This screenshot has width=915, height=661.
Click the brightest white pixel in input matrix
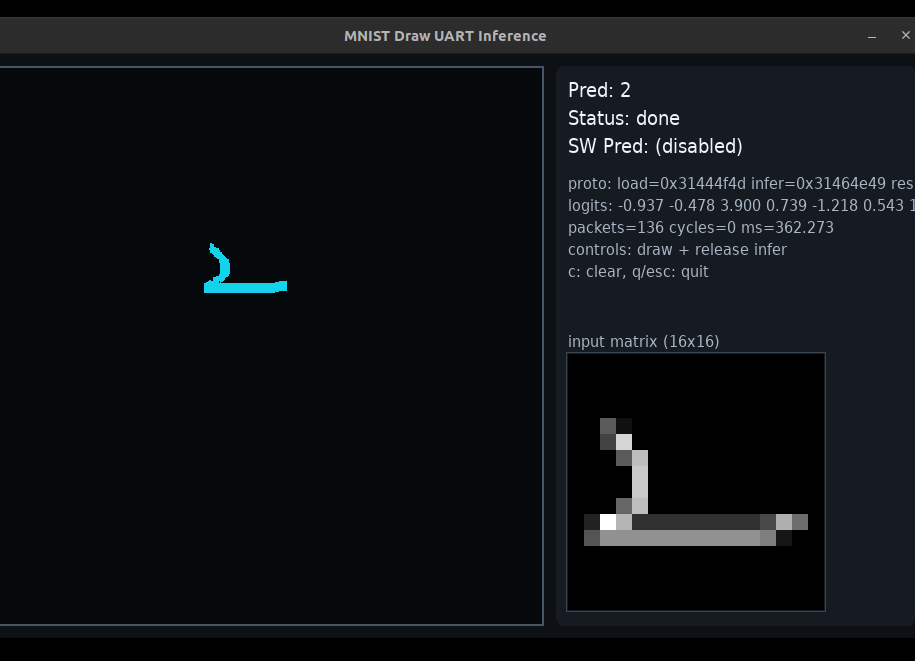click(x=608, y=522)
